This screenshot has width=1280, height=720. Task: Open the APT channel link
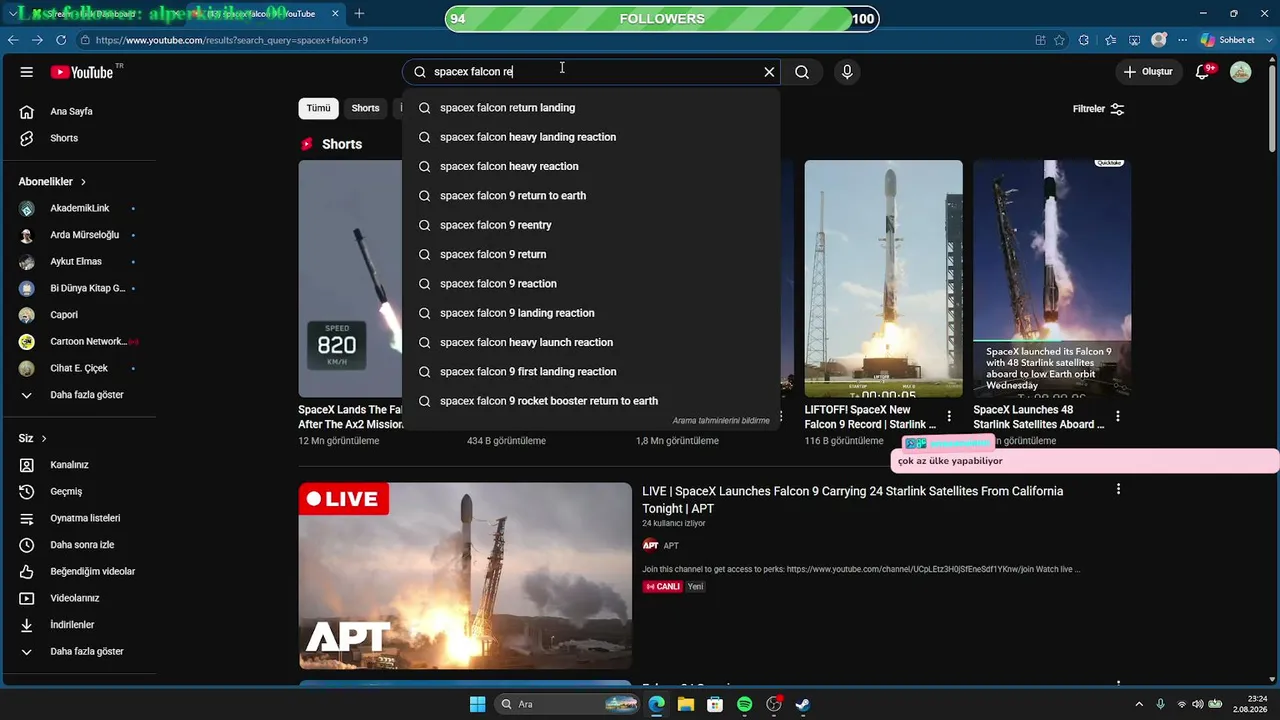click(x=671, y=546)
